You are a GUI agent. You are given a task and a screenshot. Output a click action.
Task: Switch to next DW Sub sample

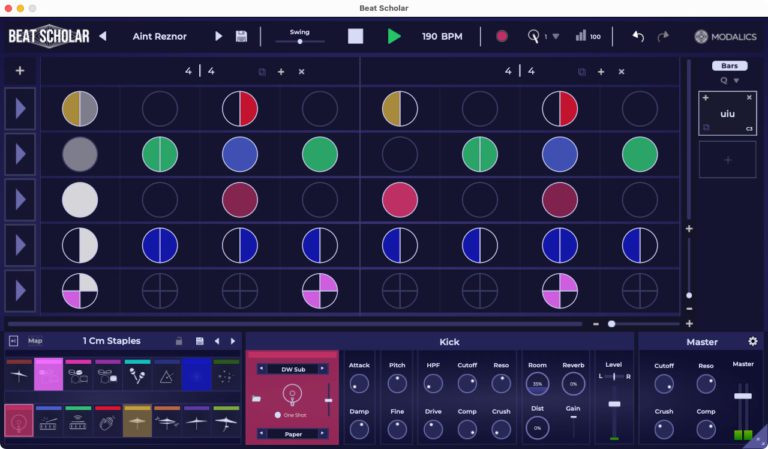(322, 369)
